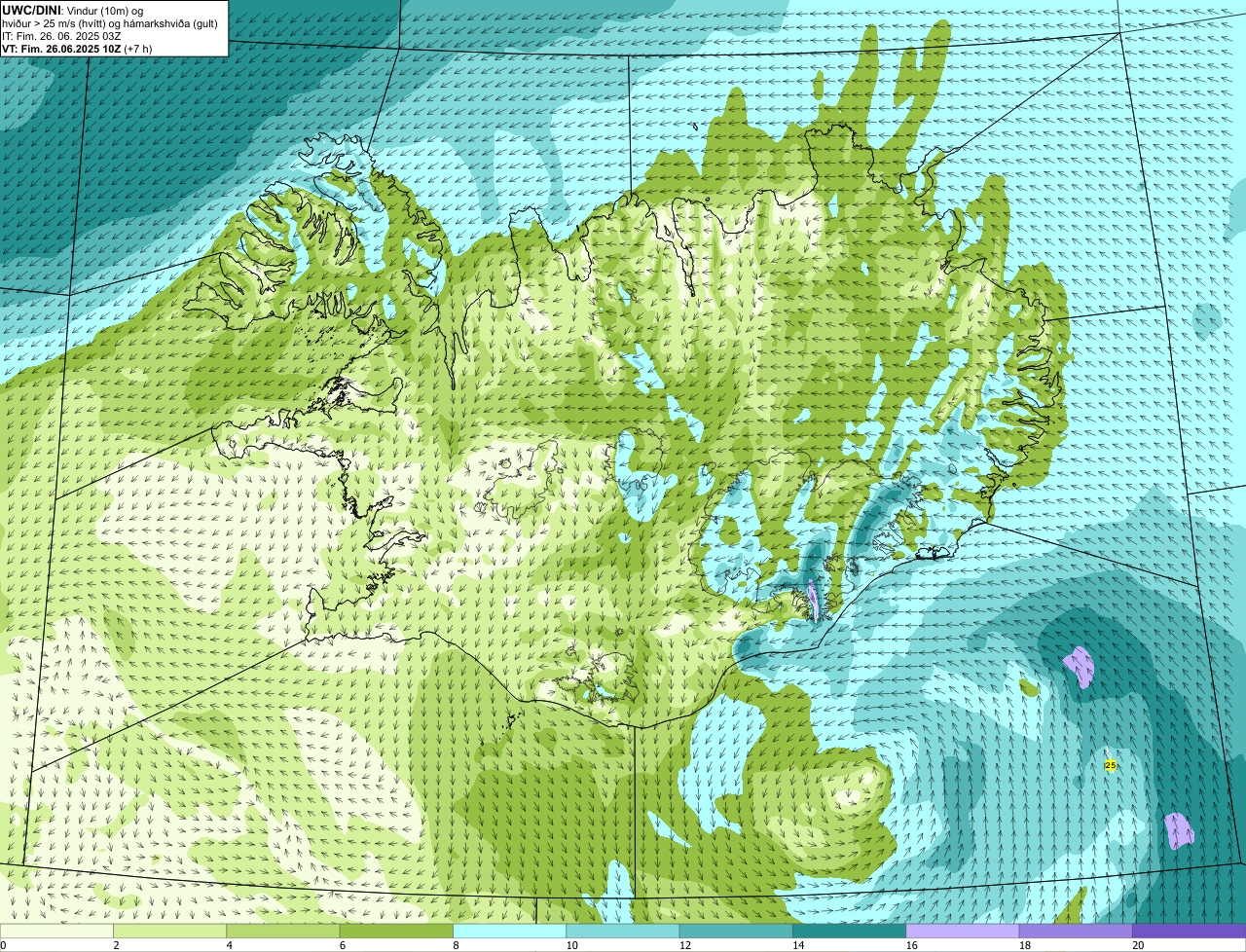Click the 16–18 m/s light purple legend swatch
Screen dimensions: 1246x952
[x=962, y=931]
